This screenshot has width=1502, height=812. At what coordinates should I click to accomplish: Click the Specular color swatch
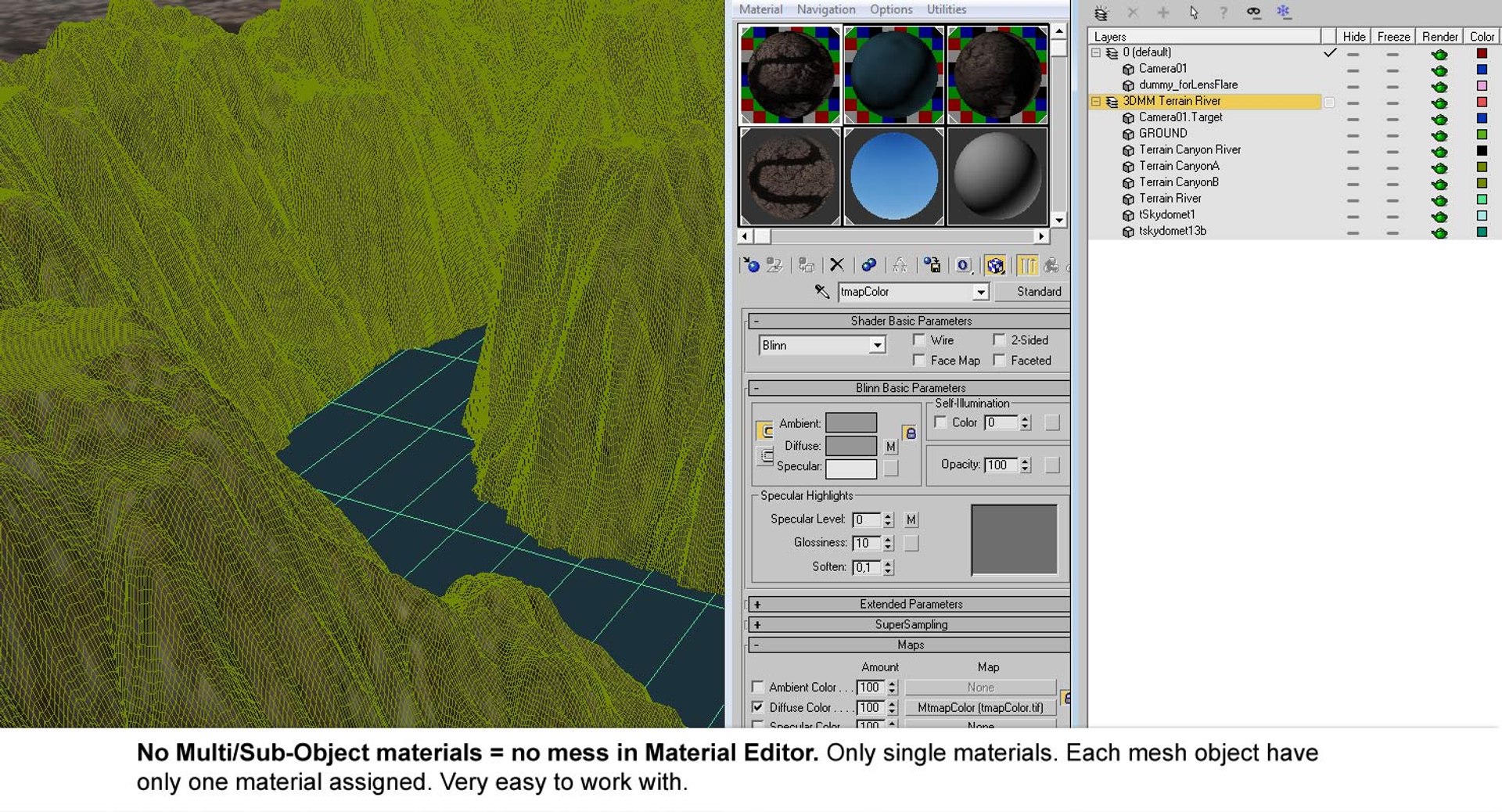pos(851,469)
